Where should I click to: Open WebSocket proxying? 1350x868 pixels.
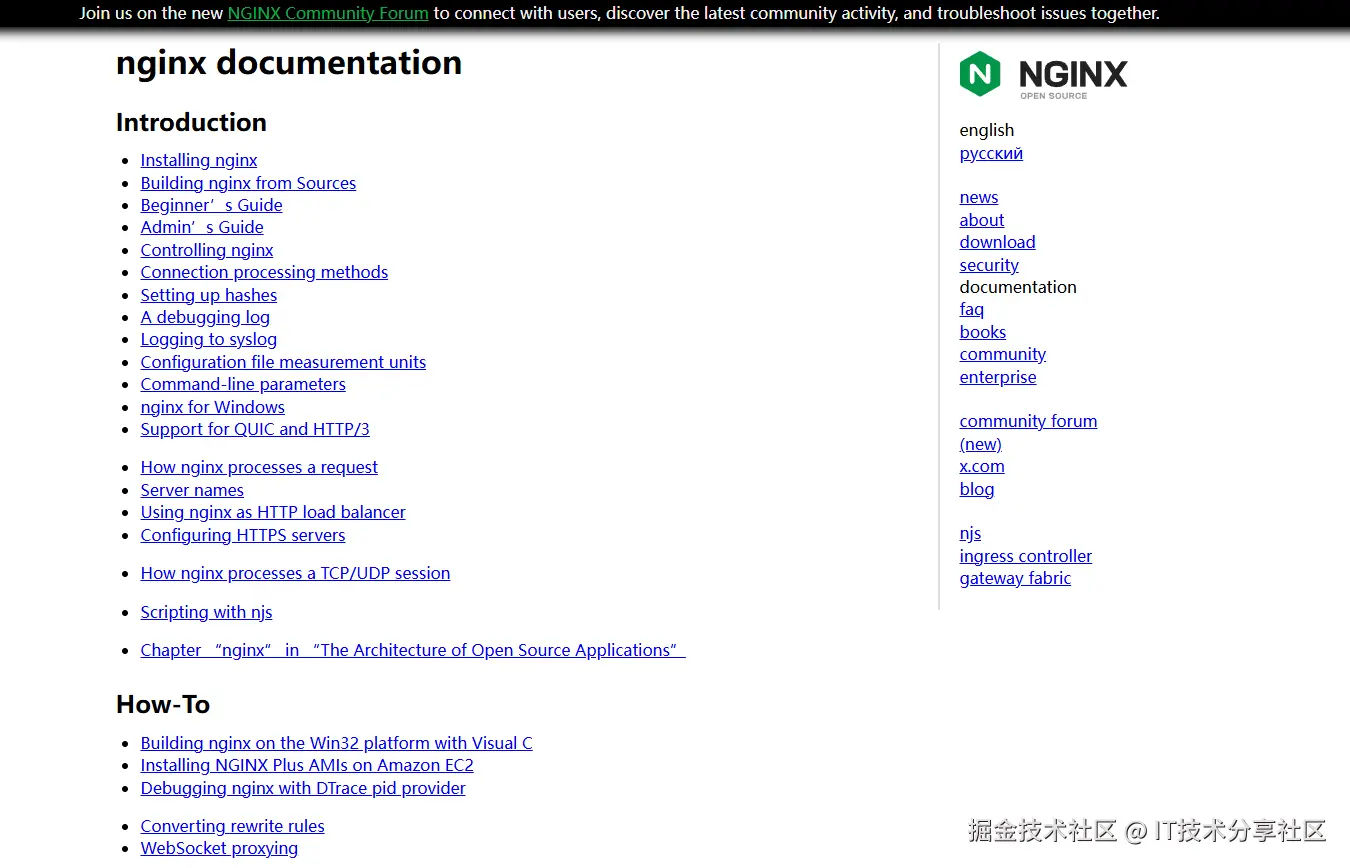click(219, 848)
